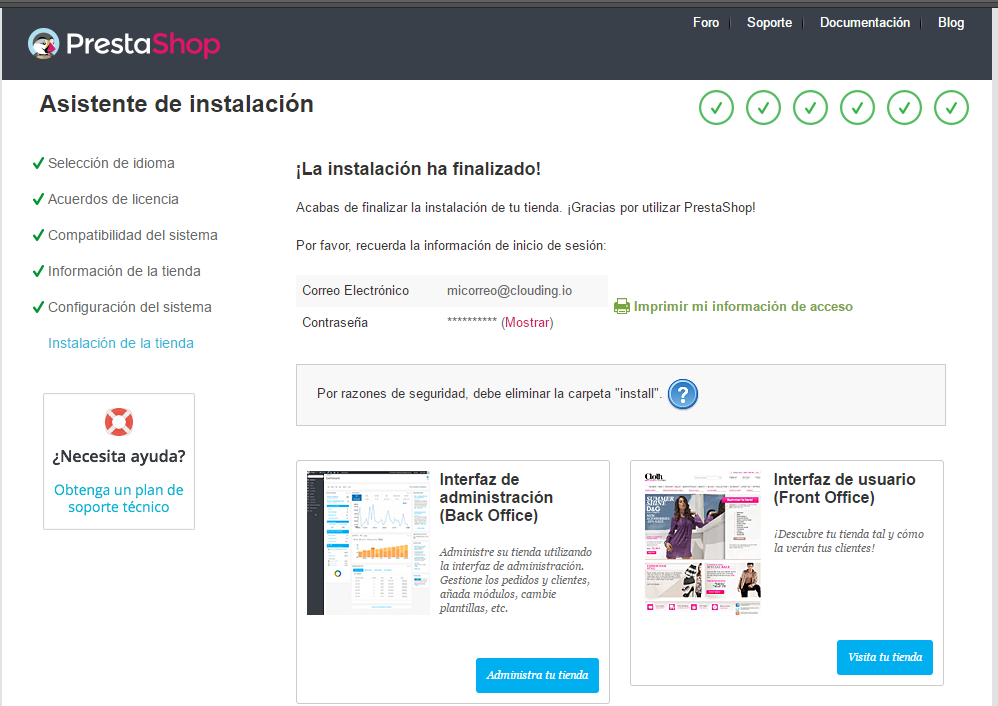The image size is (998, 706).
Task: Select the Instalación de la tienda step
Action: (121, 343)
